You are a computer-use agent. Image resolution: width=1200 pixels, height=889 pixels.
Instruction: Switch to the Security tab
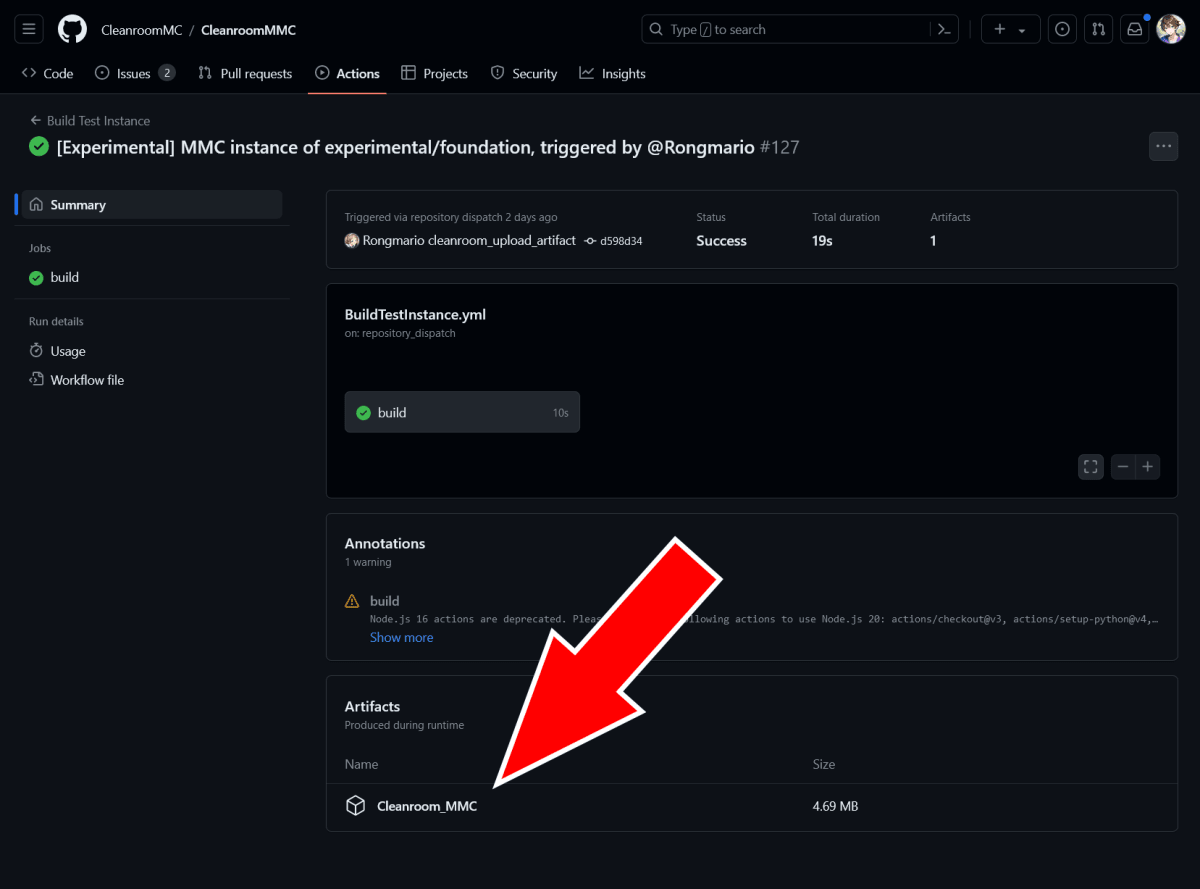point(523,73)
